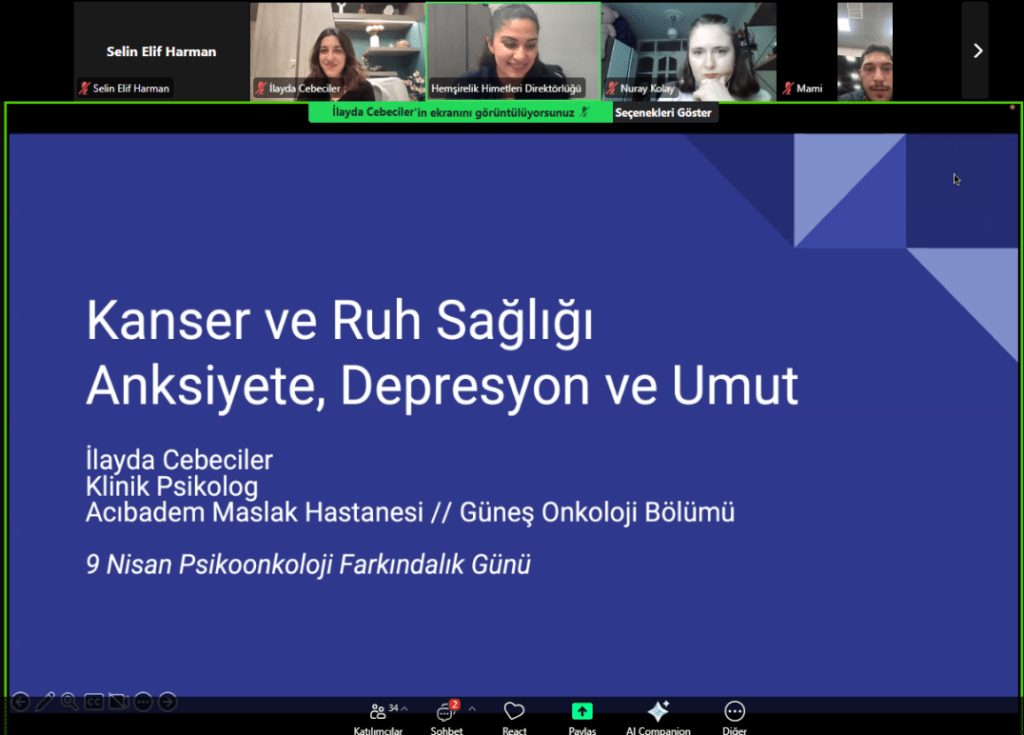The height and width of the screenshot is (735, 1024).
Task: Click the pen annotation tool in slideshow controls
Action: coord(45,702)
